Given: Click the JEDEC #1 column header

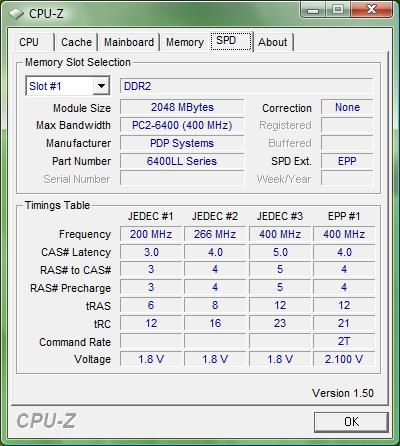Looking at the screenshot, I should 151,216.
